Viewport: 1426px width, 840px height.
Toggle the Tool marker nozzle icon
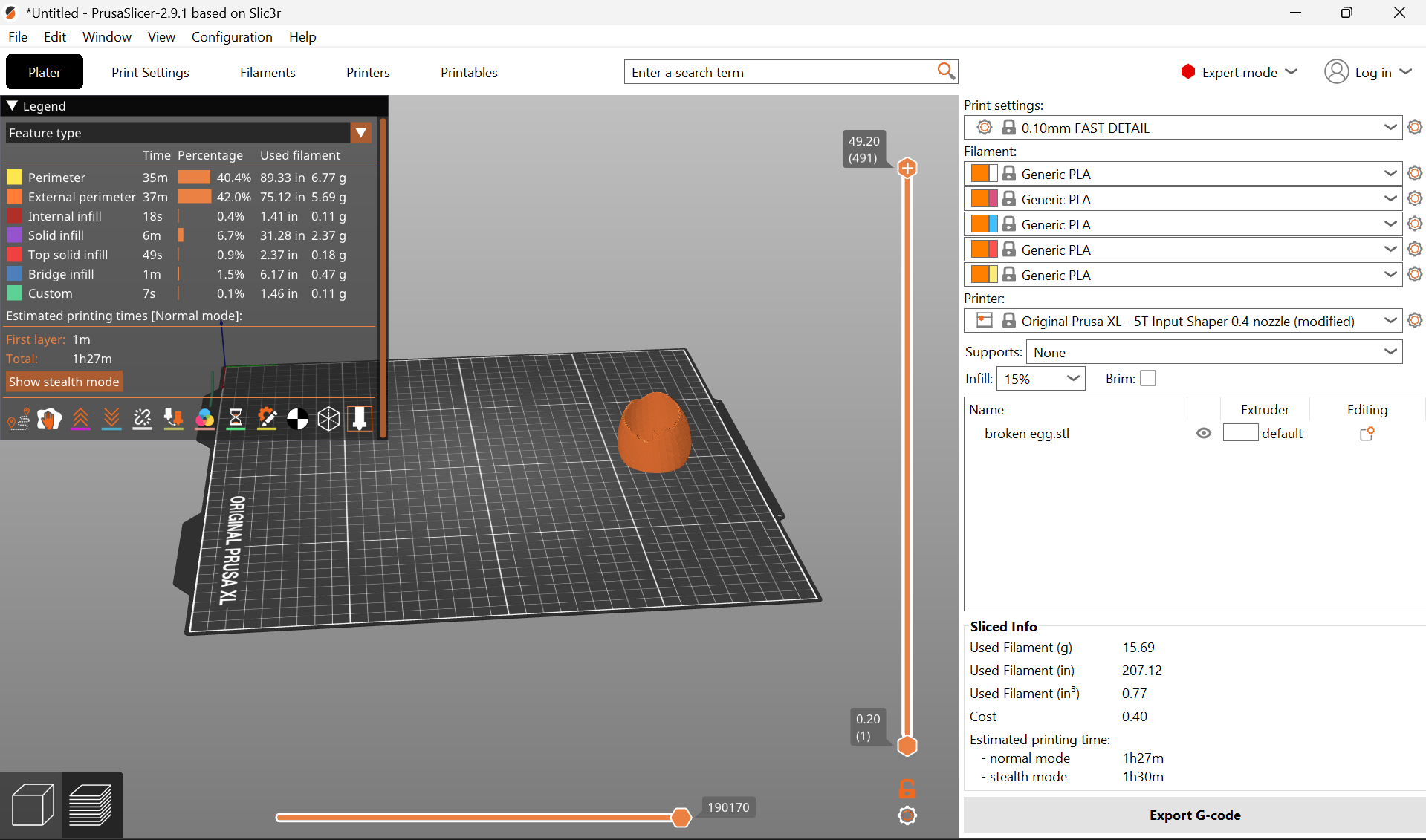[x=360, y=420]
